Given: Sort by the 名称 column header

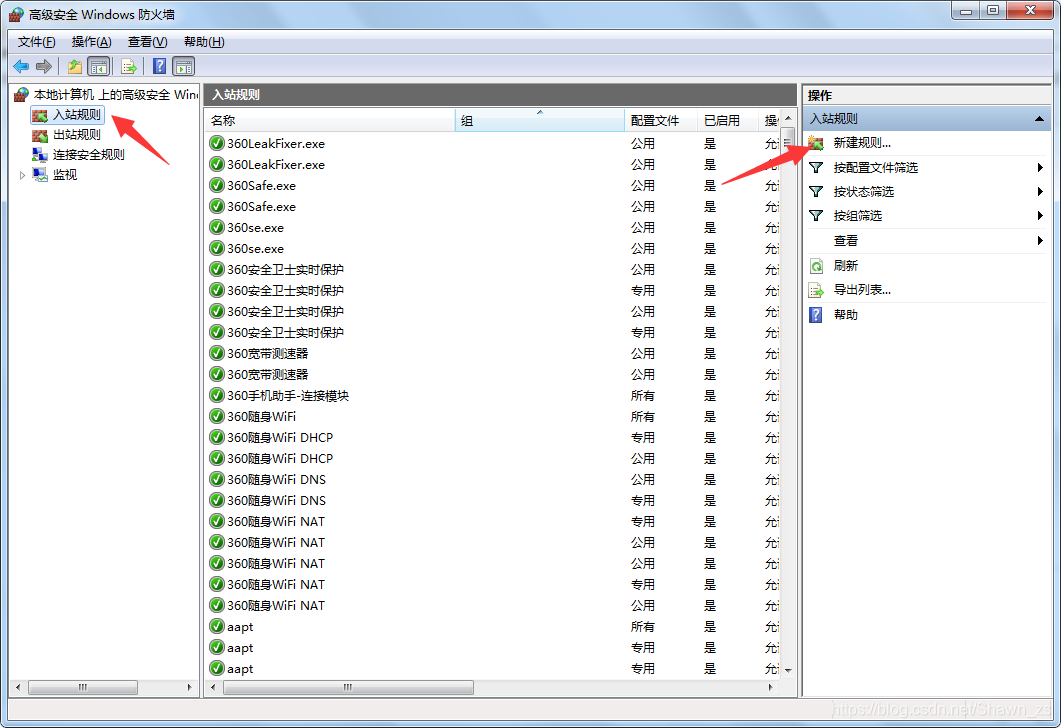Looking at the screenshot, I should (x=330, y=120).
